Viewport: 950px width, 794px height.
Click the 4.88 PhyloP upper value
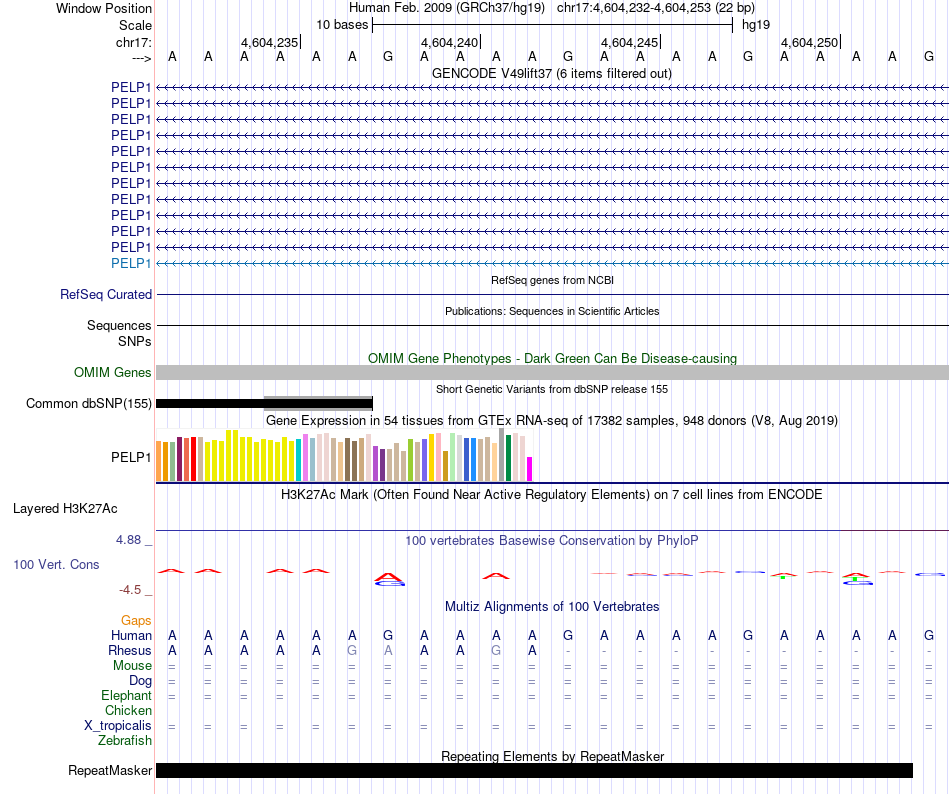pyautogui.click(x=129, y=540)
